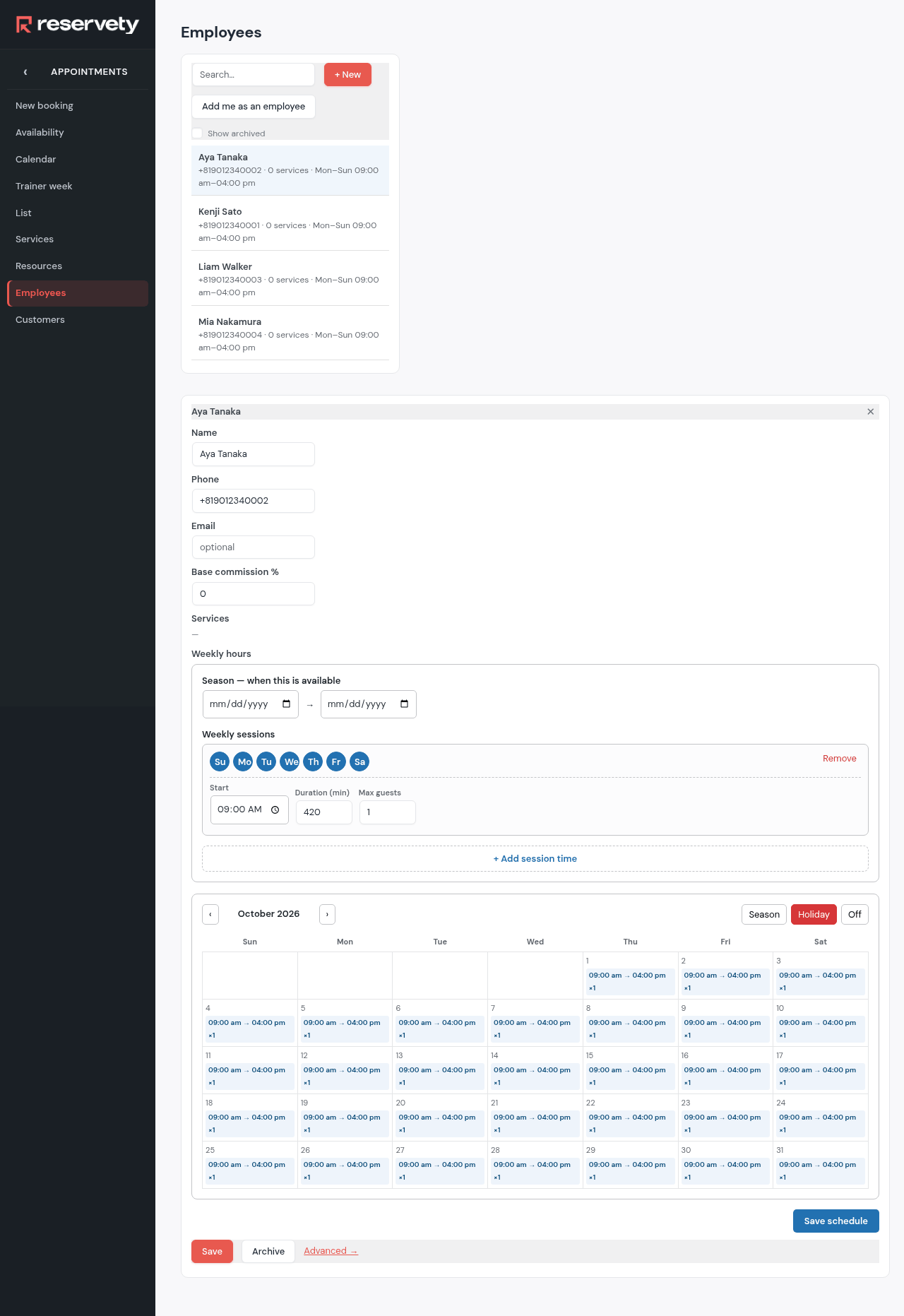Close the Aya Tanaka detail panel

(870, 412)
